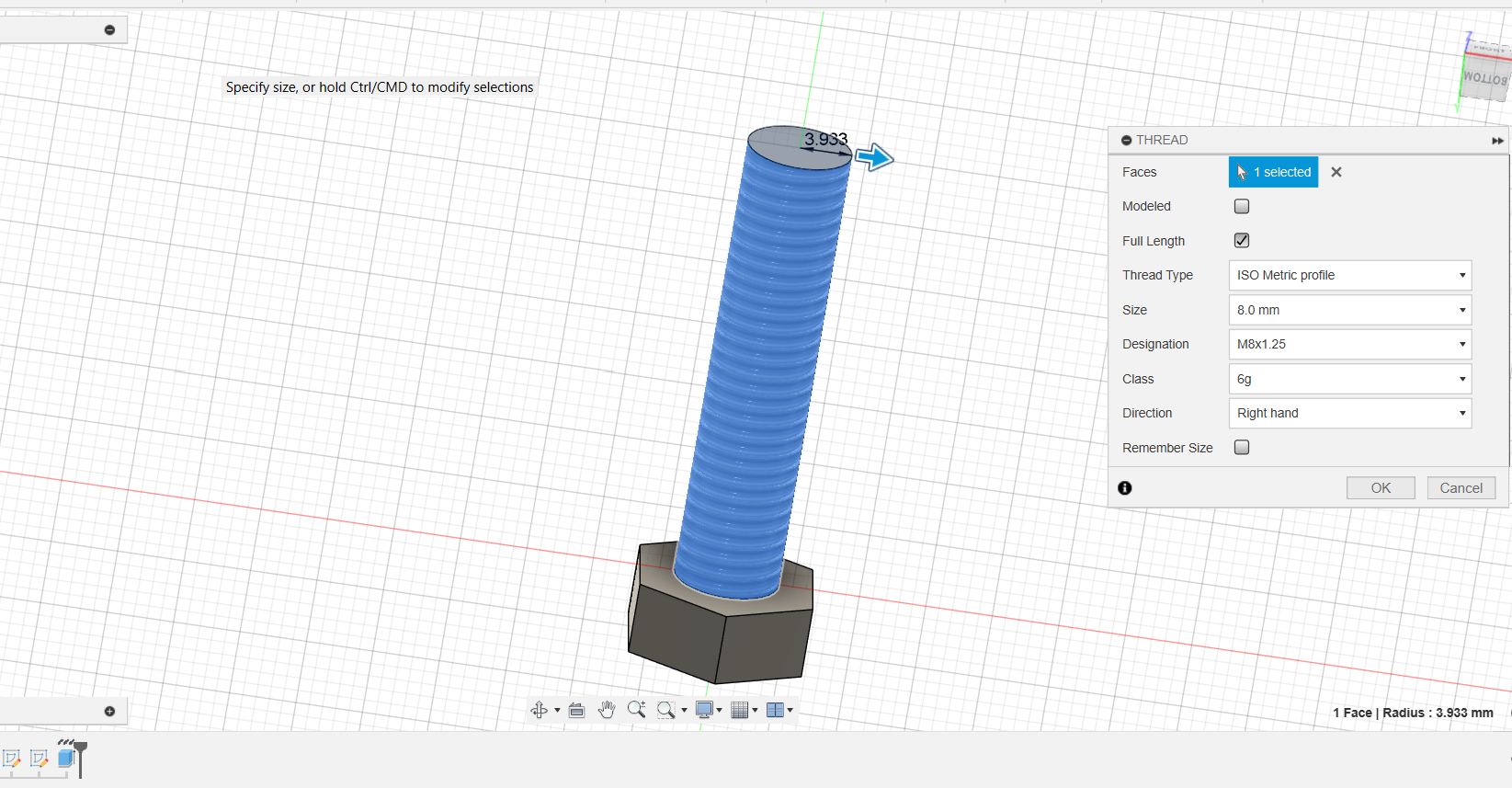Enable the Remember Size checkbox

coord(1242,447)
